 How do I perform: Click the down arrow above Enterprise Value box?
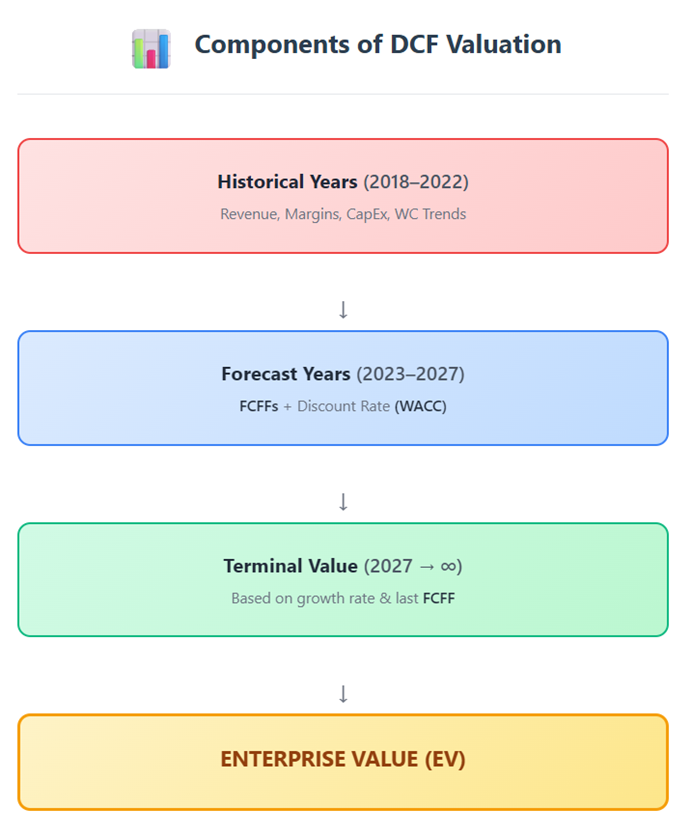343,694
